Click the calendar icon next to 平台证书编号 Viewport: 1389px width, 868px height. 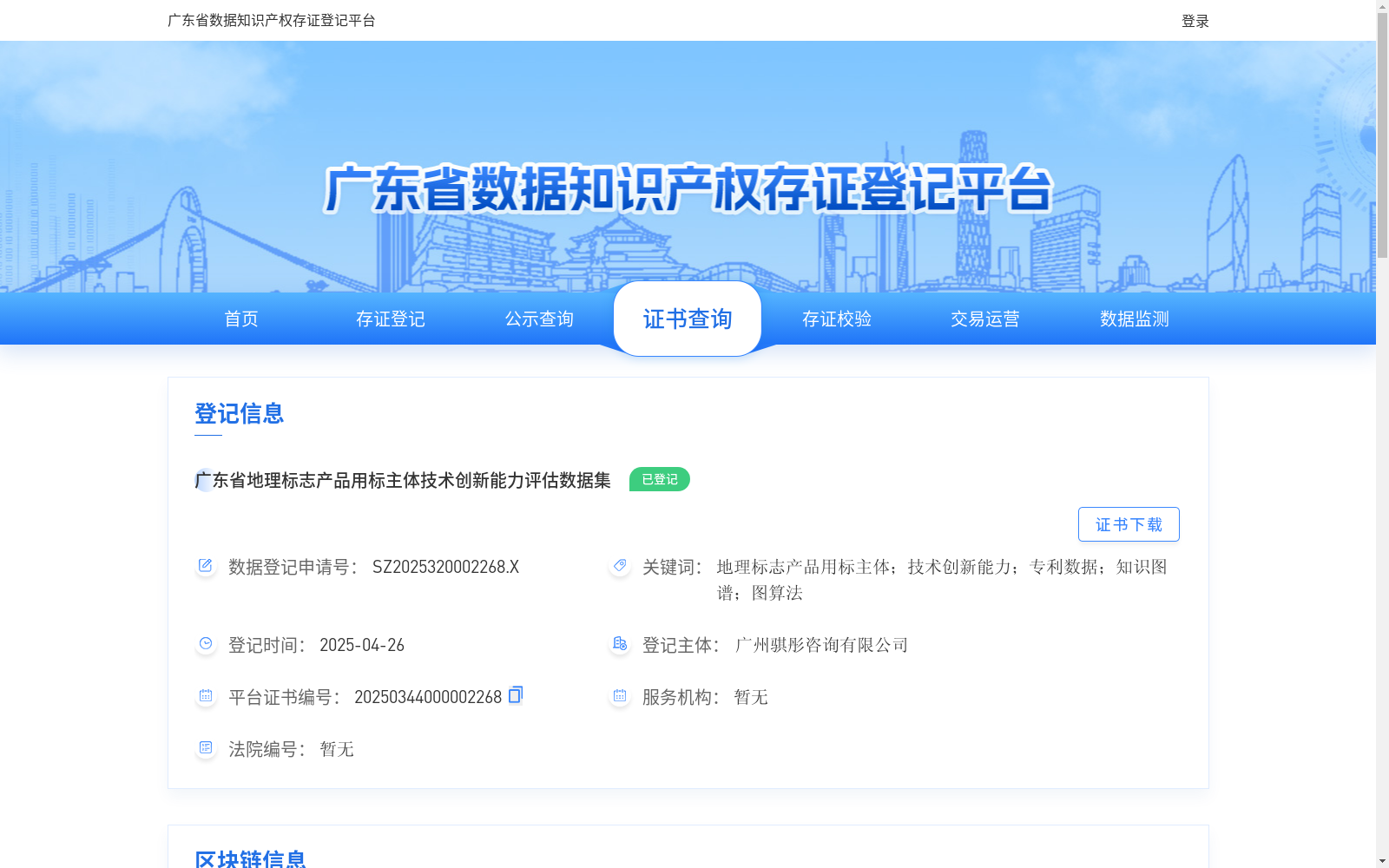(x=205, y=695)
